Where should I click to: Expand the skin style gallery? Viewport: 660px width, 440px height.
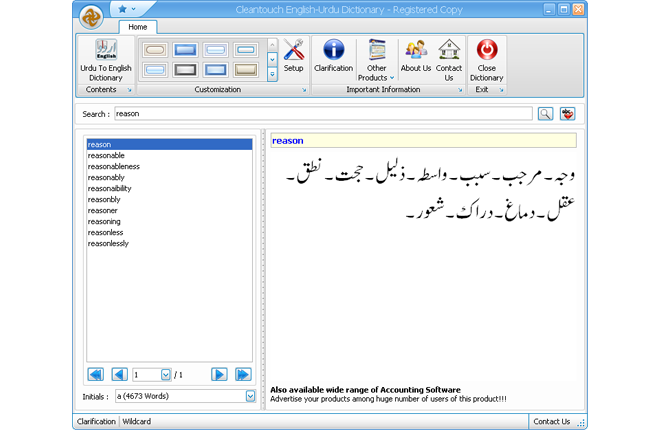[x=272, y=75]
